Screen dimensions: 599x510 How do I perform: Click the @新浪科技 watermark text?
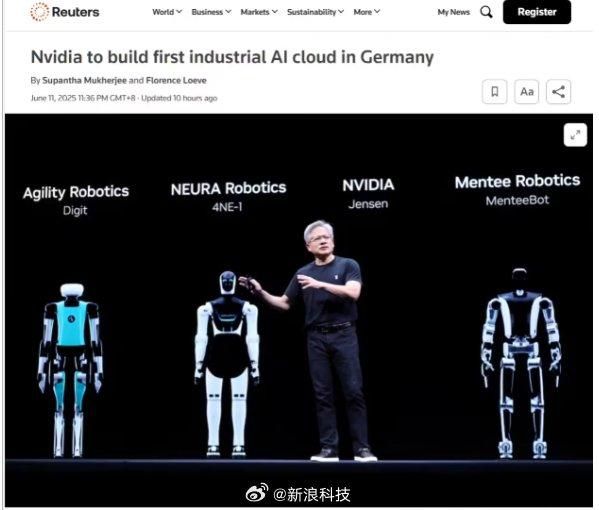(x=311, y=494)
